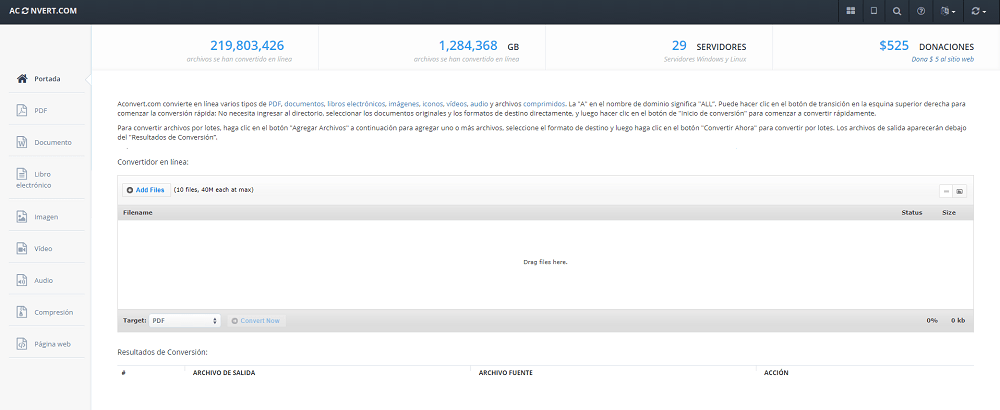Open the grid apps menu icon
The height and width of the screenshot is (410, 1000).
851,11
